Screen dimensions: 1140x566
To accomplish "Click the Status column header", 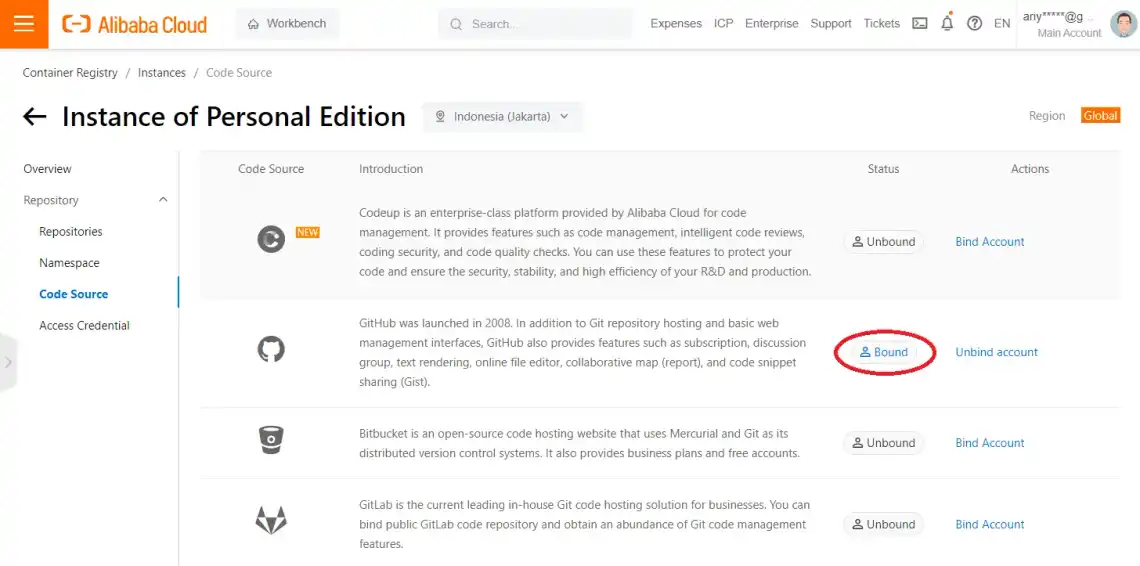I will click(x=883, y=169).
